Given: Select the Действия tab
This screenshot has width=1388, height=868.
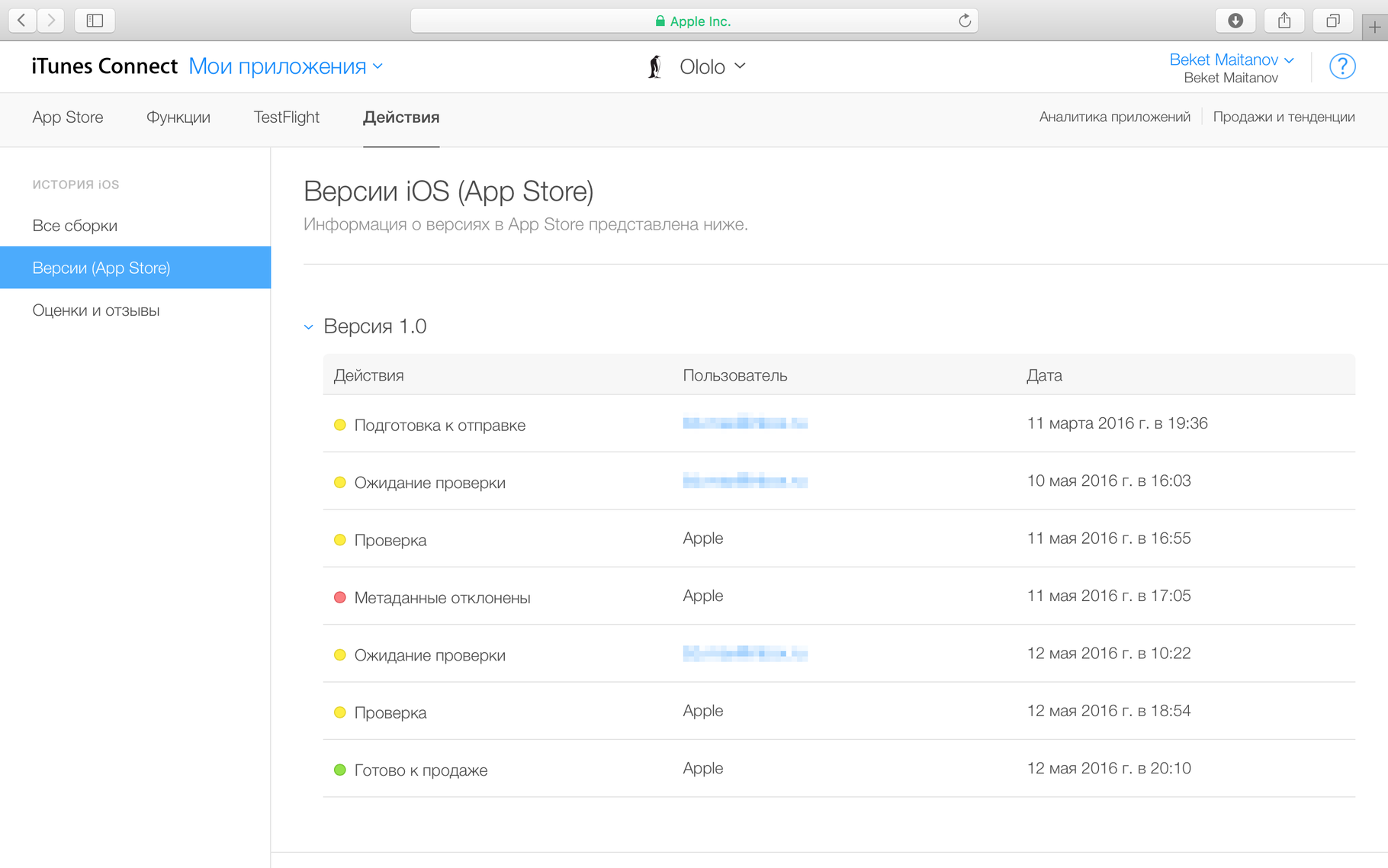Looking at the screenshot, I should [x=401, y=117].
